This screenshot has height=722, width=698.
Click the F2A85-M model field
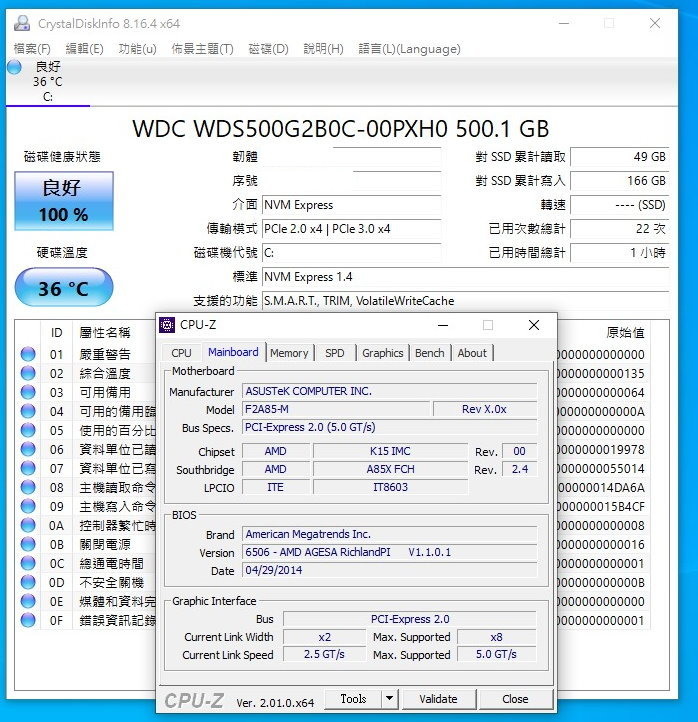point(336,409)
